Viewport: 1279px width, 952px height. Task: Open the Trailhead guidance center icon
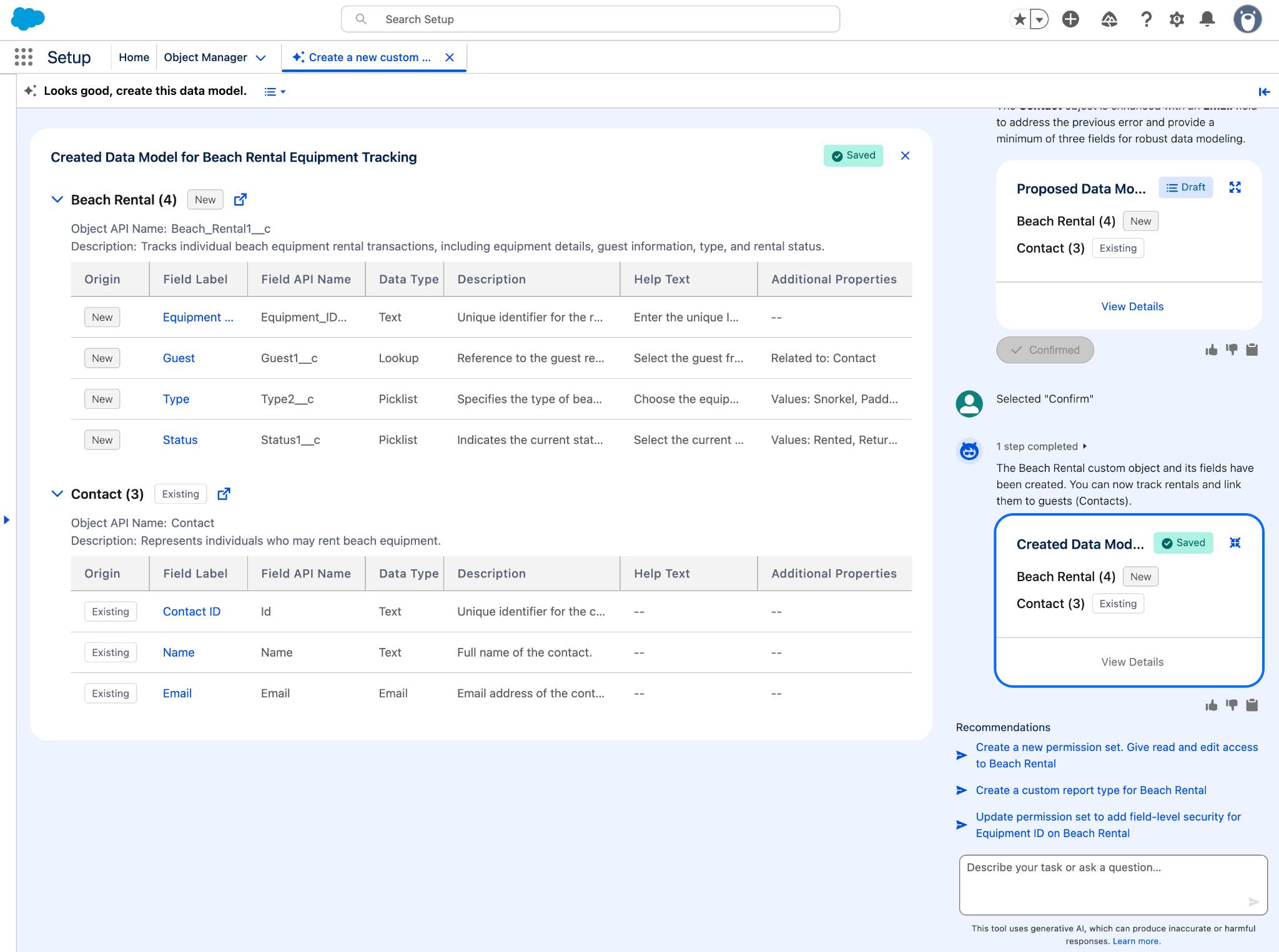coord(1109,19)
